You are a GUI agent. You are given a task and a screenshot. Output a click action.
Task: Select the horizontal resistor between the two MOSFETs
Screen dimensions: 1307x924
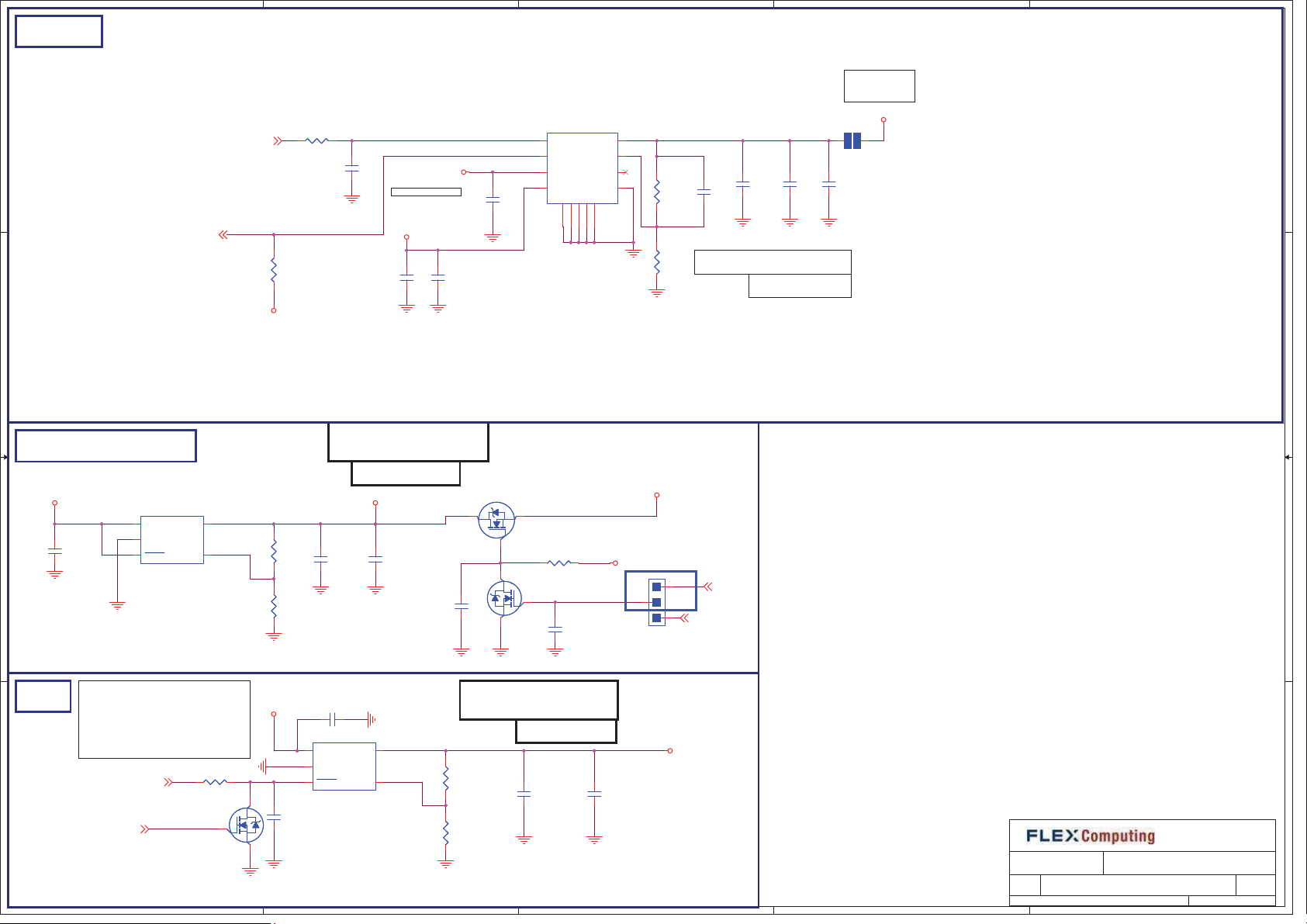(559, 563)
